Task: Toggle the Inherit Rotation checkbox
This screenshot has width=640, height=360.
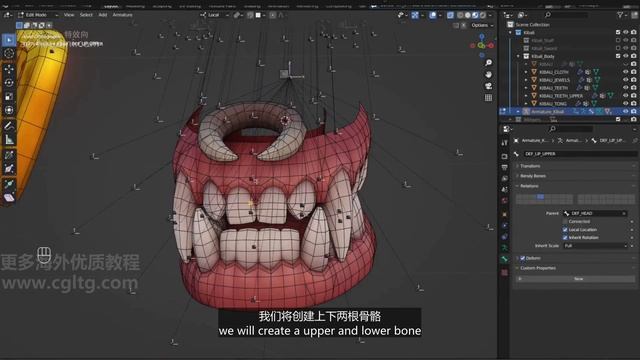Action: point(565,238)
